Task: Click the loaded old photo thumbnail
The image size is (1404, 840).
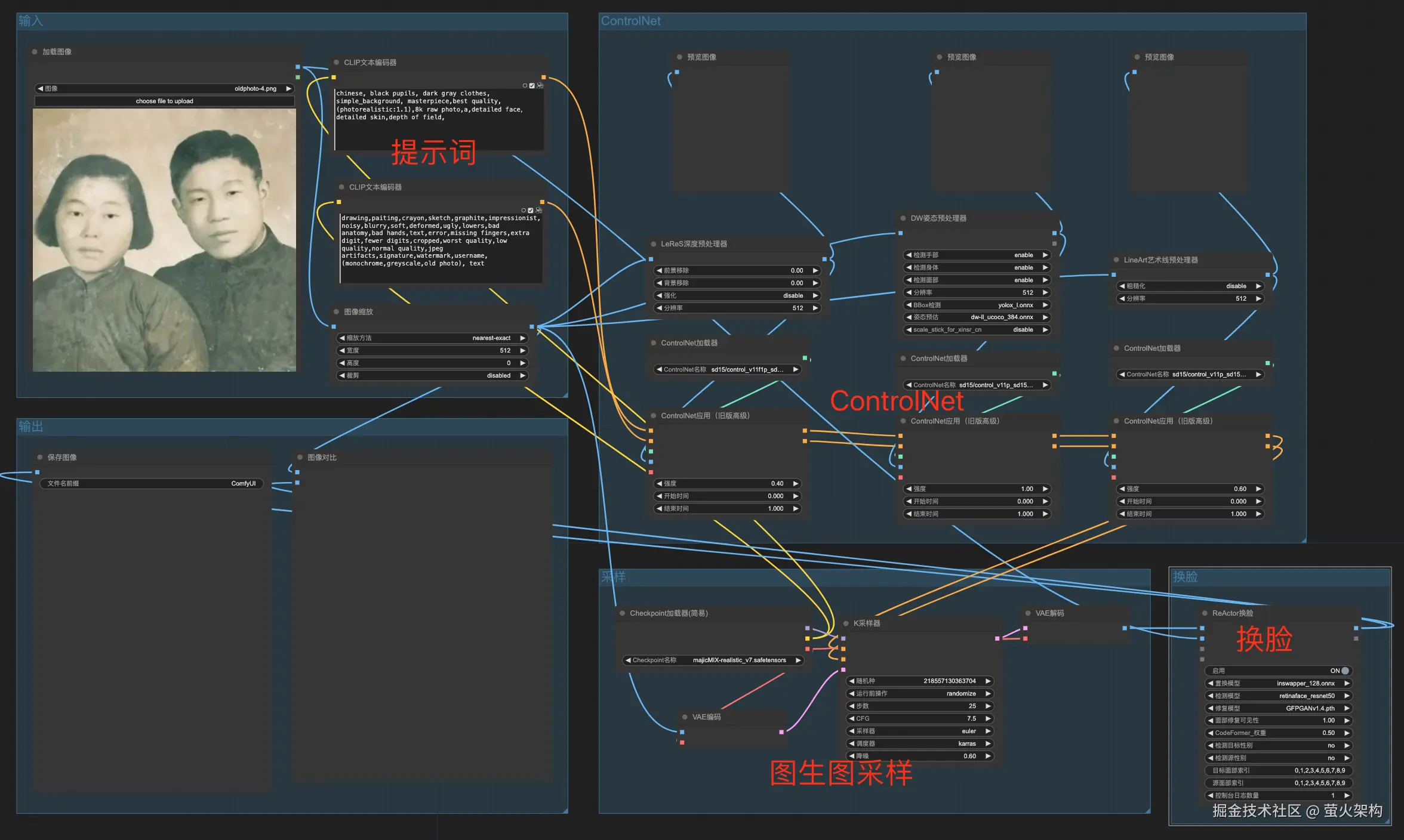Action: (164, 240)
